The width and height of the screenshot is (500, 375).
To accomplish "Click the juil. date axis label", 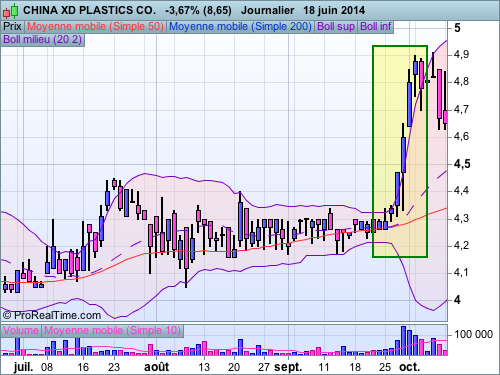I will click(24, 367).
